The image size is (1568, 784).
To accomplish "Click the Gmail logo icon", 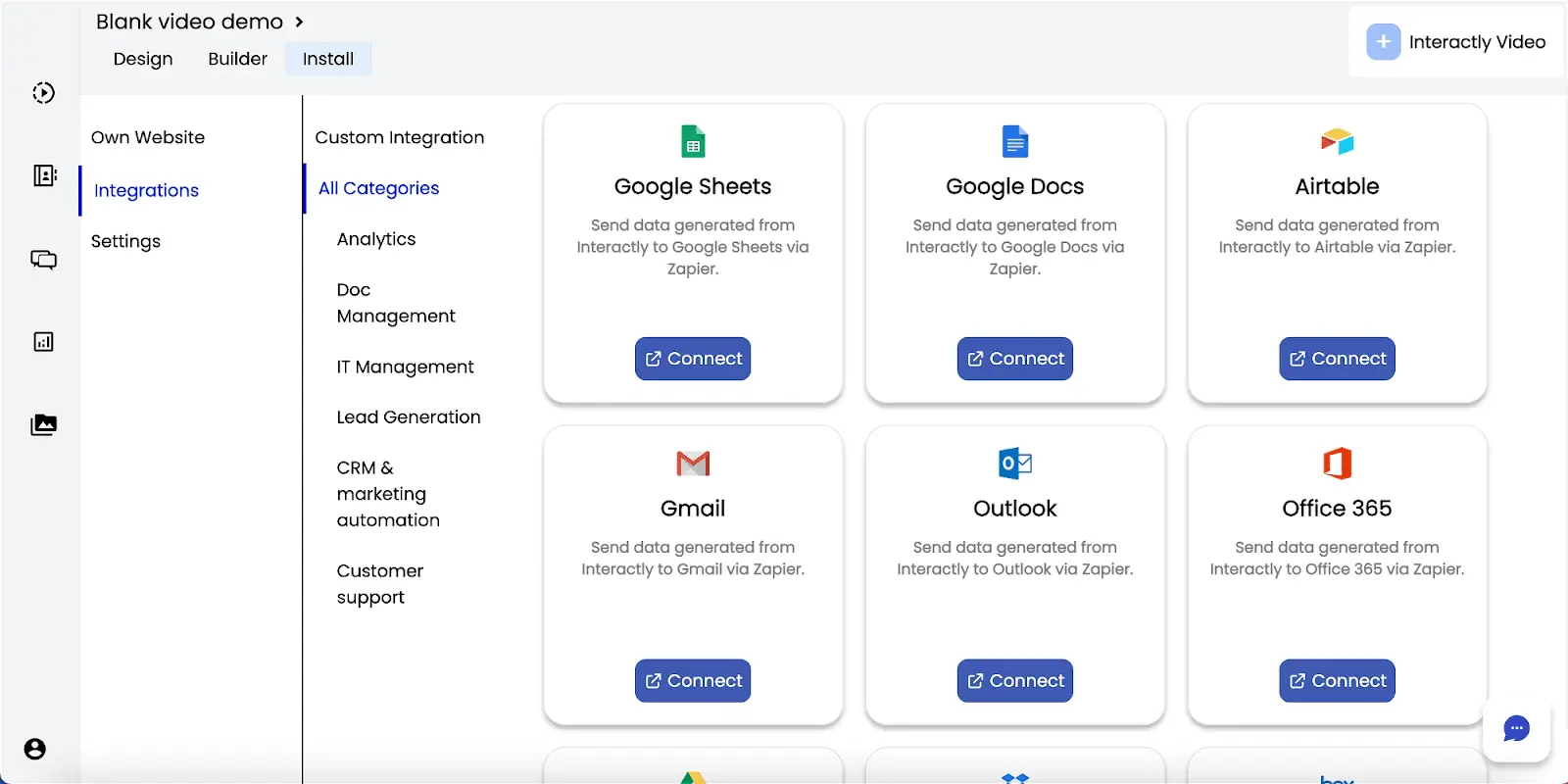I will coord(693,464).
